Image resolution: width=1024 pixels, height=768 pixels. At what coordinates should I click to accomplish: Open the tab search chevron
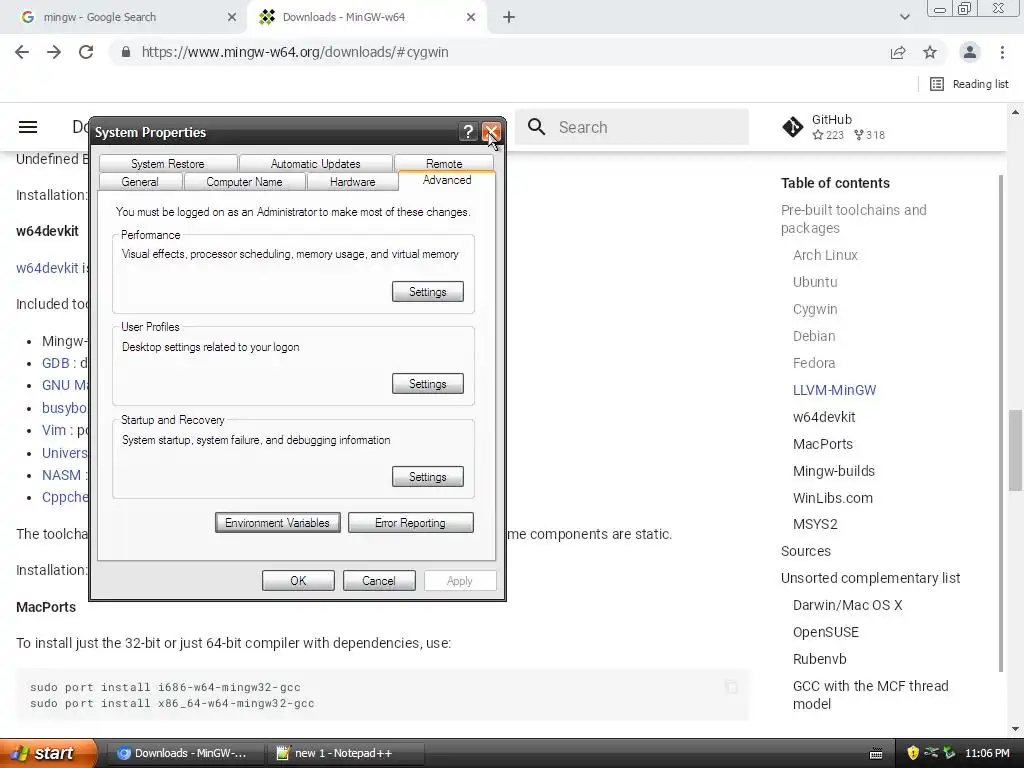pos(904,17)
